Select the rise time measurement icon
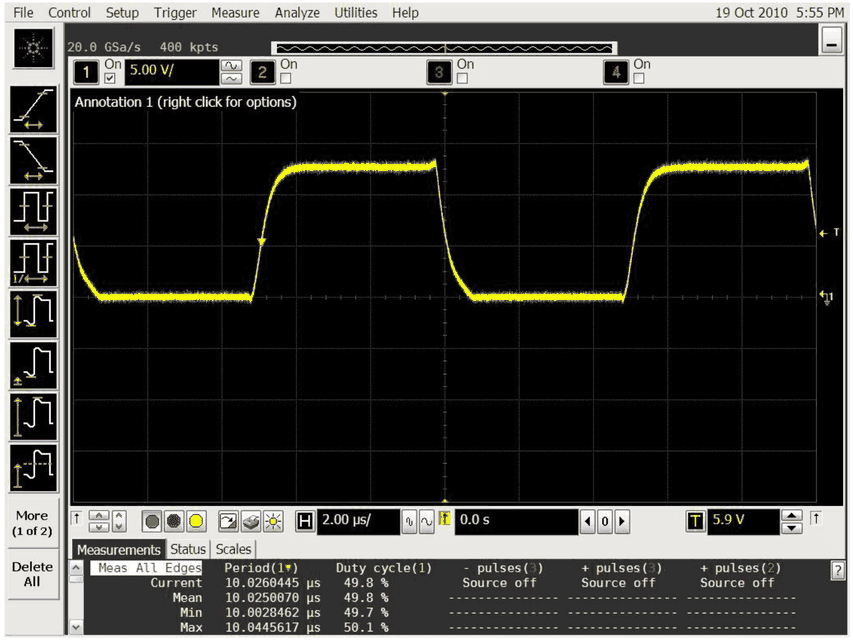This screenshot has width=853, height=640. 33,109
